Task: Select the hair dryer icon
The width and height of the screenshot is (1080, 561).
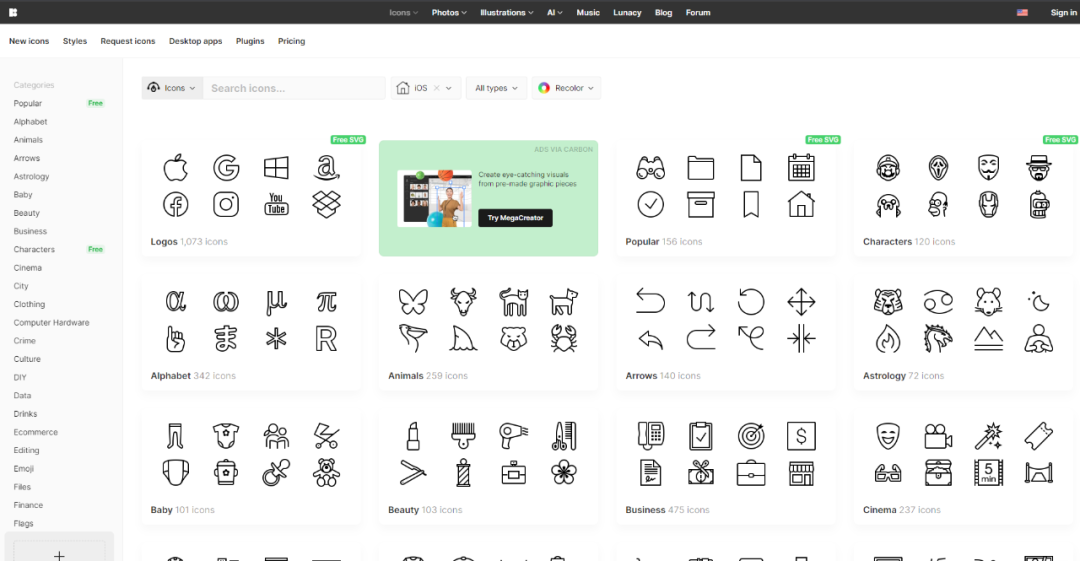Action: point(514,436)
